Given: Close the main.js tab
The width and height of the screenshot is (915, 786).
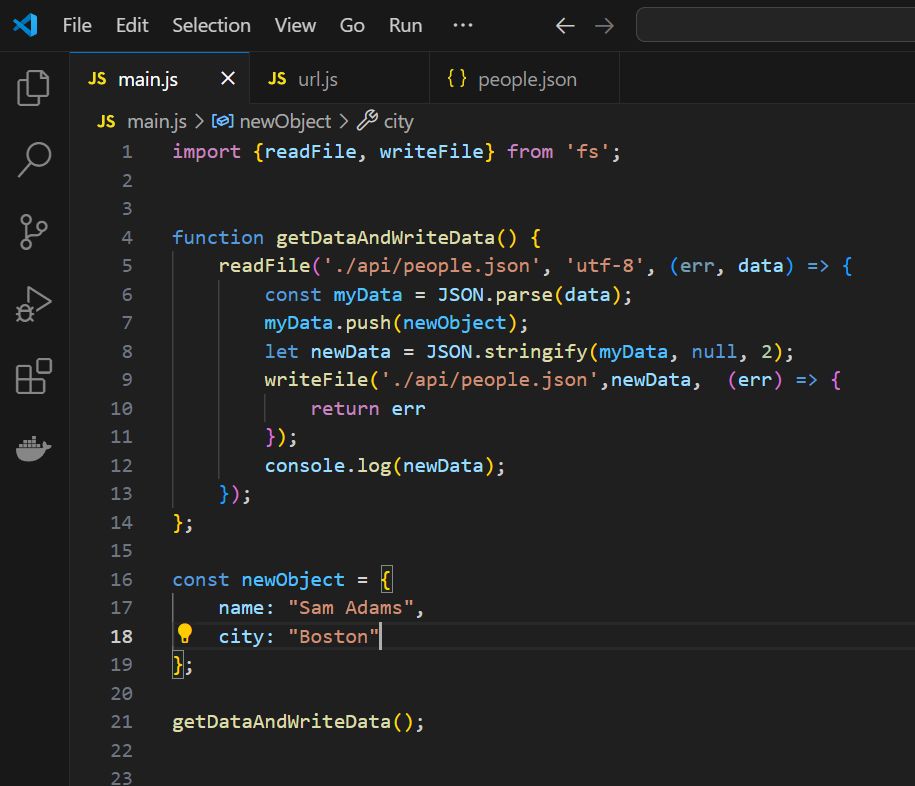Looking at the screenshot, I should 228,78.
